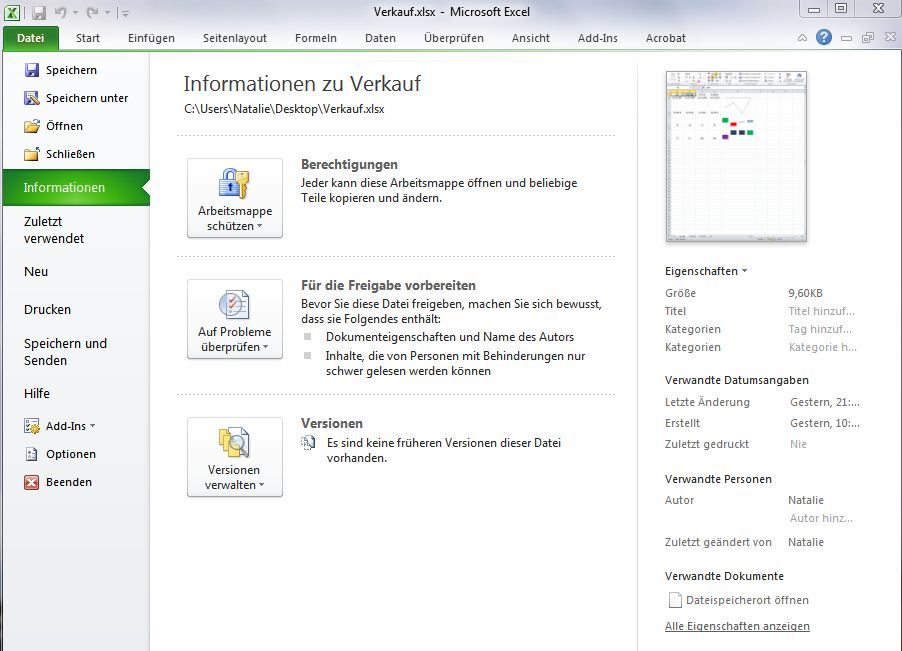Expand Auf Probleme überprüfen menu
The height and width of the screenshot is (651, 902).
[235, 318]
